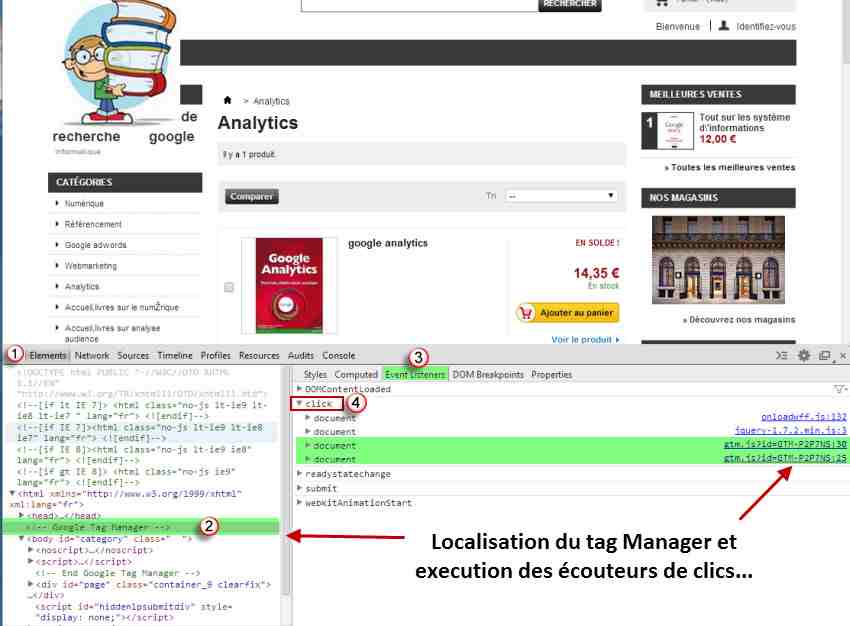850x626 pixels.
Task: Open Google adwords category
Action: (x=95, y=245)
